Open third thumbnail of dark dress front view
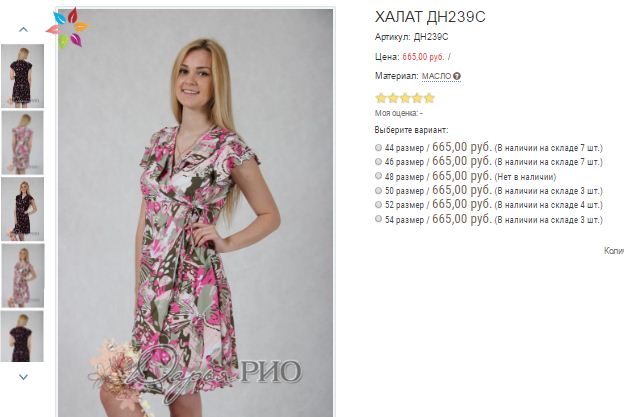This screenshot has height=417, width=624. (x=22, y=209)
